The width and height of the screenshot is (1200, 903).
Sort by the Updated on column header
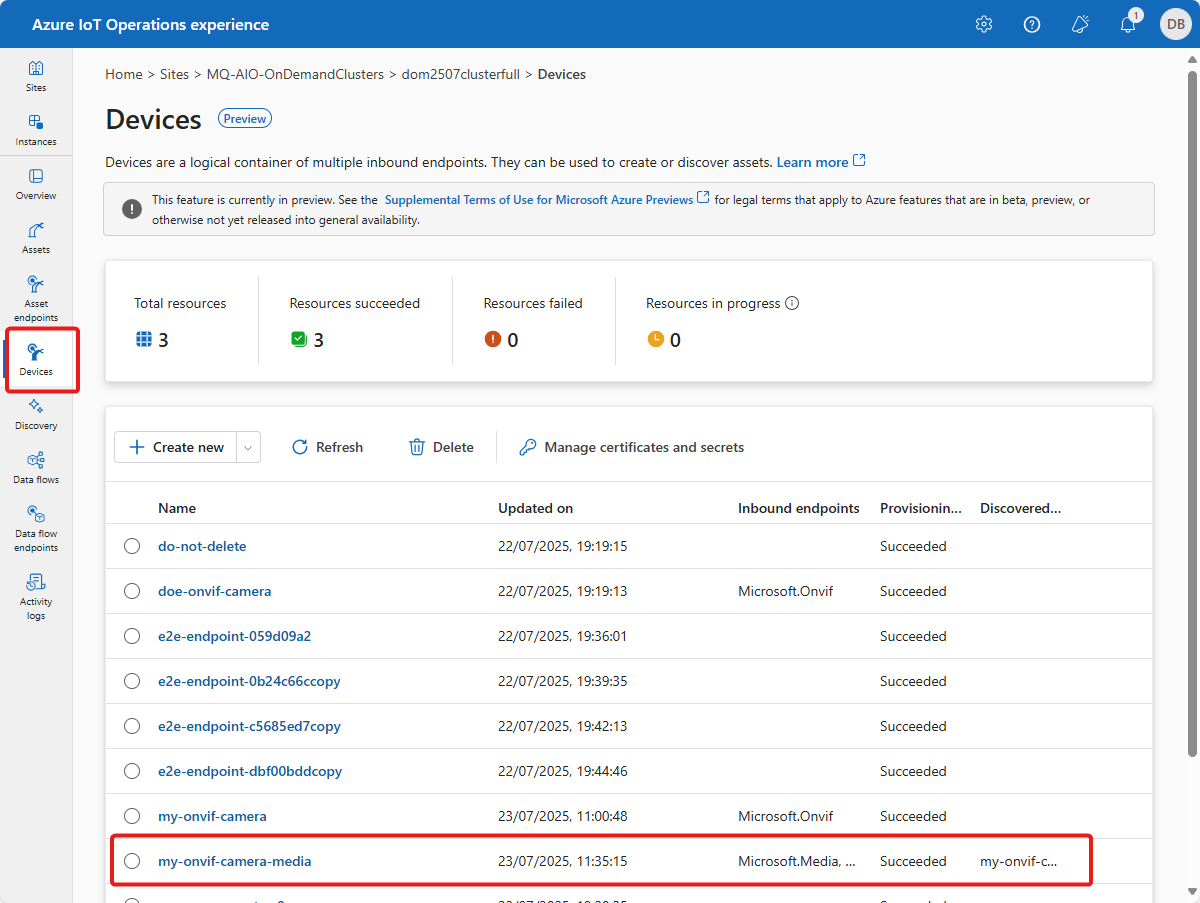[x=536, y=508]
